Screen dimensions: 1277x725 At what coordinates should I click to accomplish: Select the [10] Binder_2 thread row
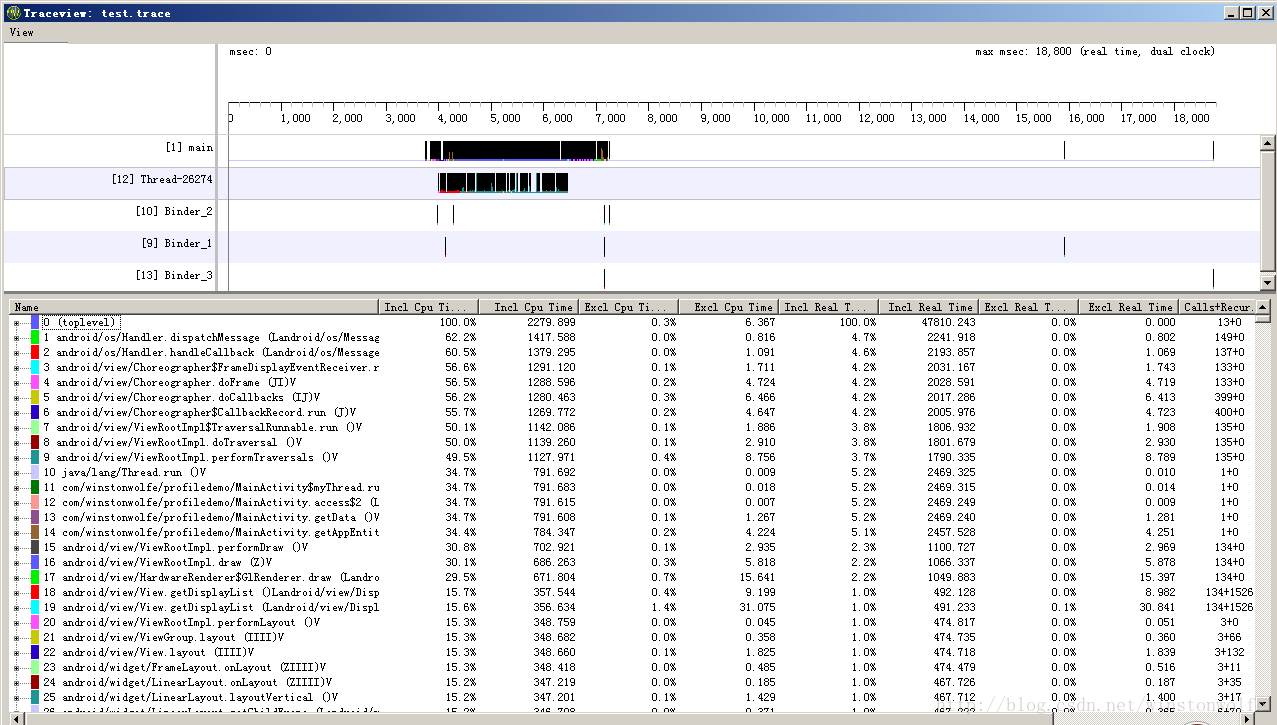point(631,214)
